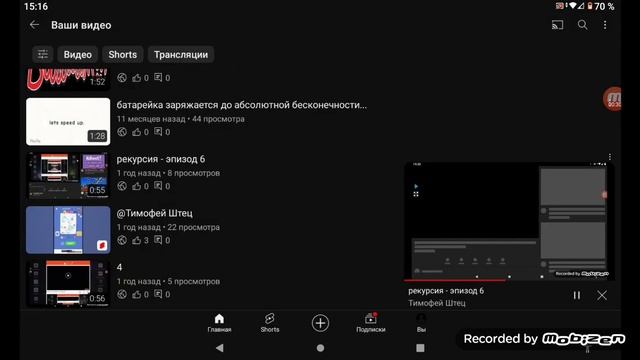
Task: Click comments icon on @Тимофей Штец row
Action: point(158,240)
